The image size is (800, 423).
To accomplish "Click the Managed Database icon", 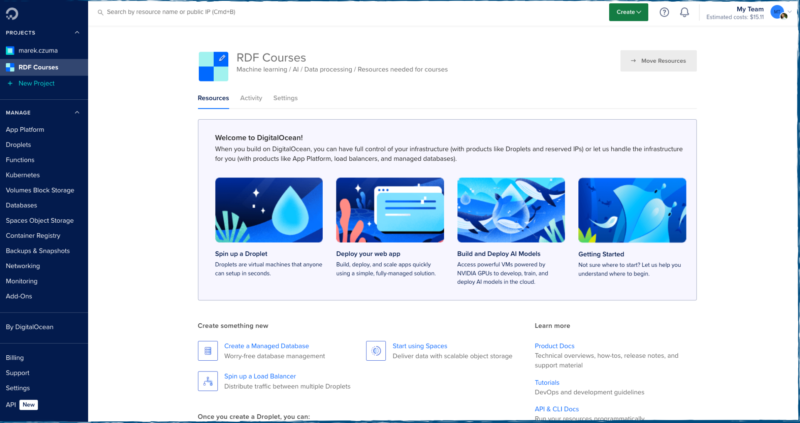I will click(x=208, y=350).
